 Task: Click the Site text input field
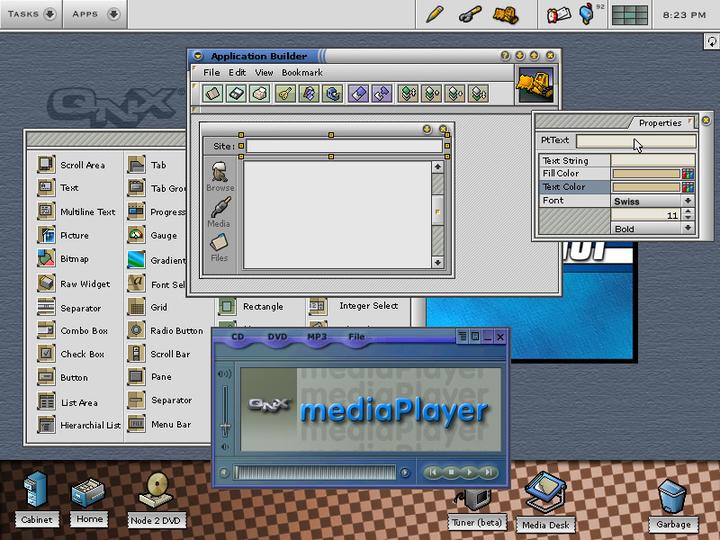(x=343, y=146)
